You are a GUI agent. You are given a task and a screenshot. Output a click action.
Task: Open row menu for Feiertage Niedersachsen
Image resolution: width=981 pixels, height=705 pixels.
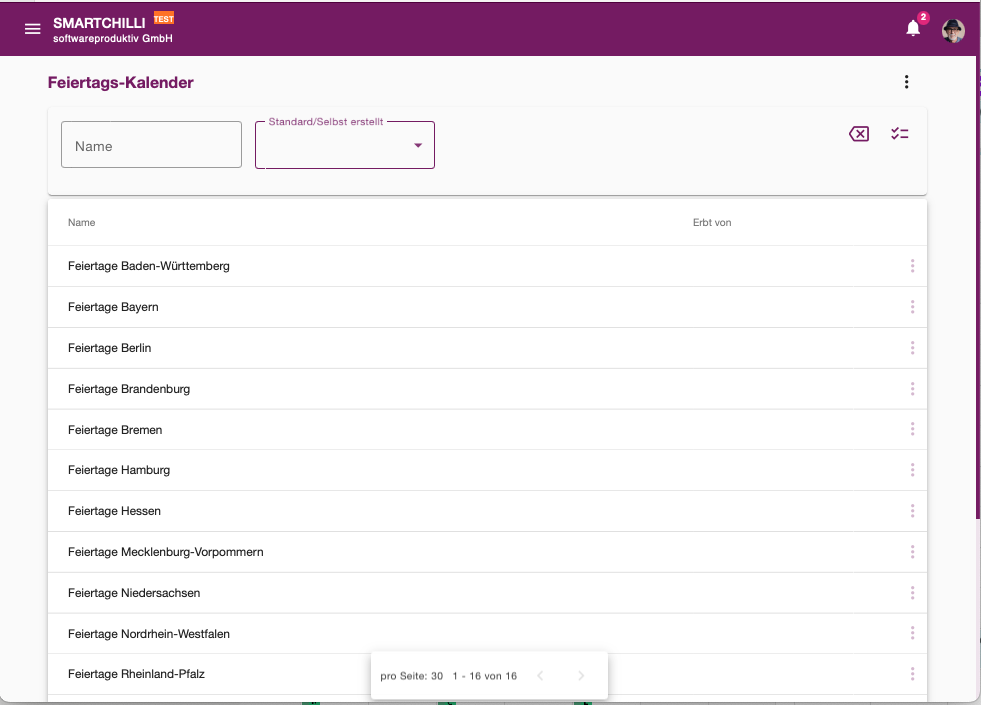[x=912, y=592]
